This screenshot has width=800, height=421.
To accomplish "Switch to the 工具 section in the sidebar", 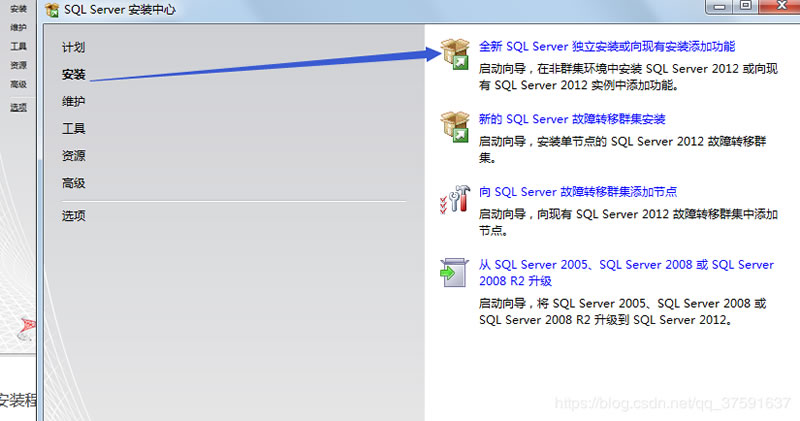I will 73,129.
